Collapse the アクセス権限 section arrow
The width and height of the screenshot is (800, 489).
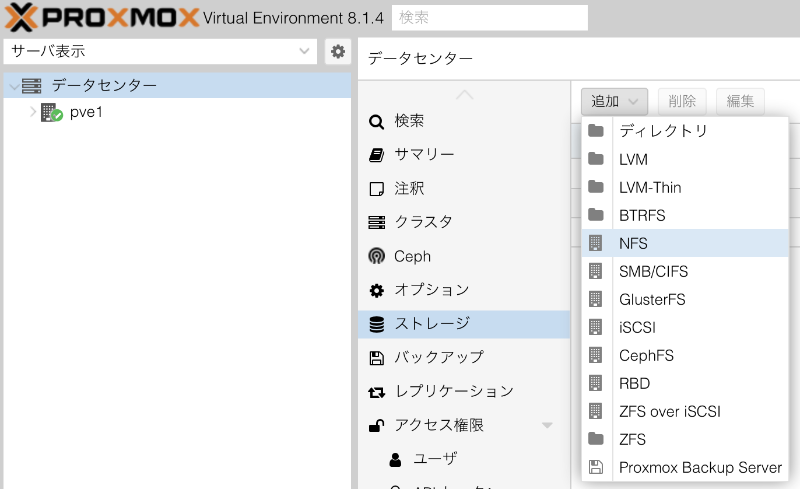547,426
